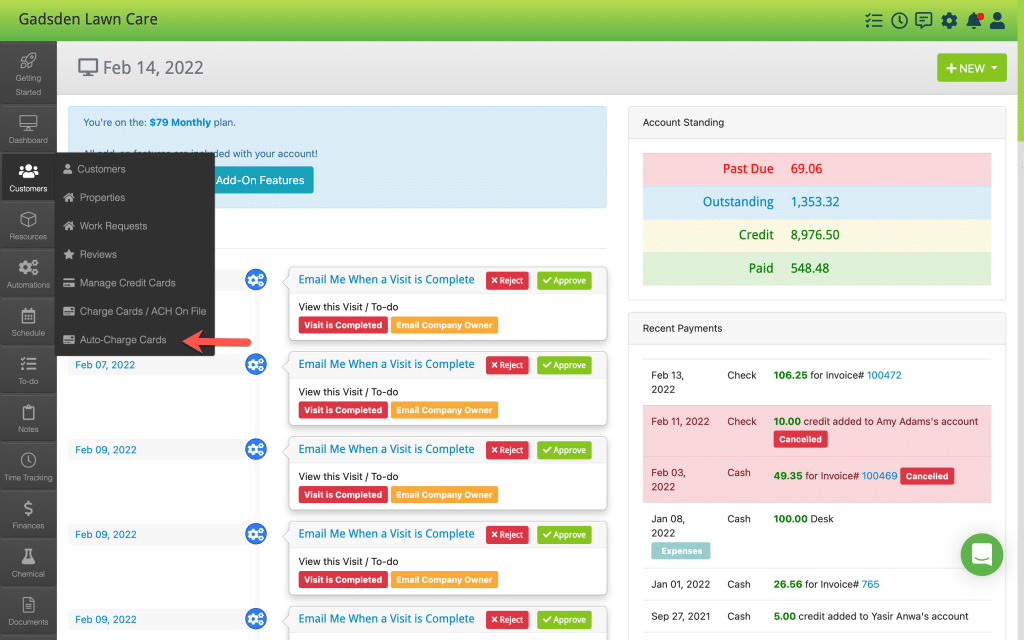The height and width of the screenshot is (640, 1024).
Task: Open the notifications bell icon
Action: [x=974, y=20]
